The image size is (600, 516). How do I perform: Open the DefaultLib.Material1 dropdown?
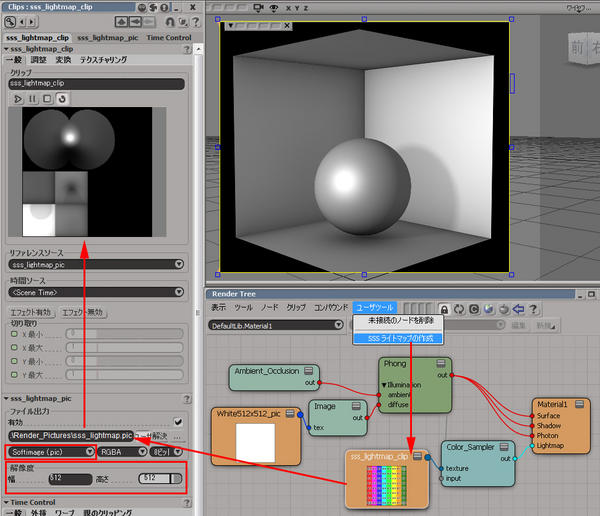277,325
